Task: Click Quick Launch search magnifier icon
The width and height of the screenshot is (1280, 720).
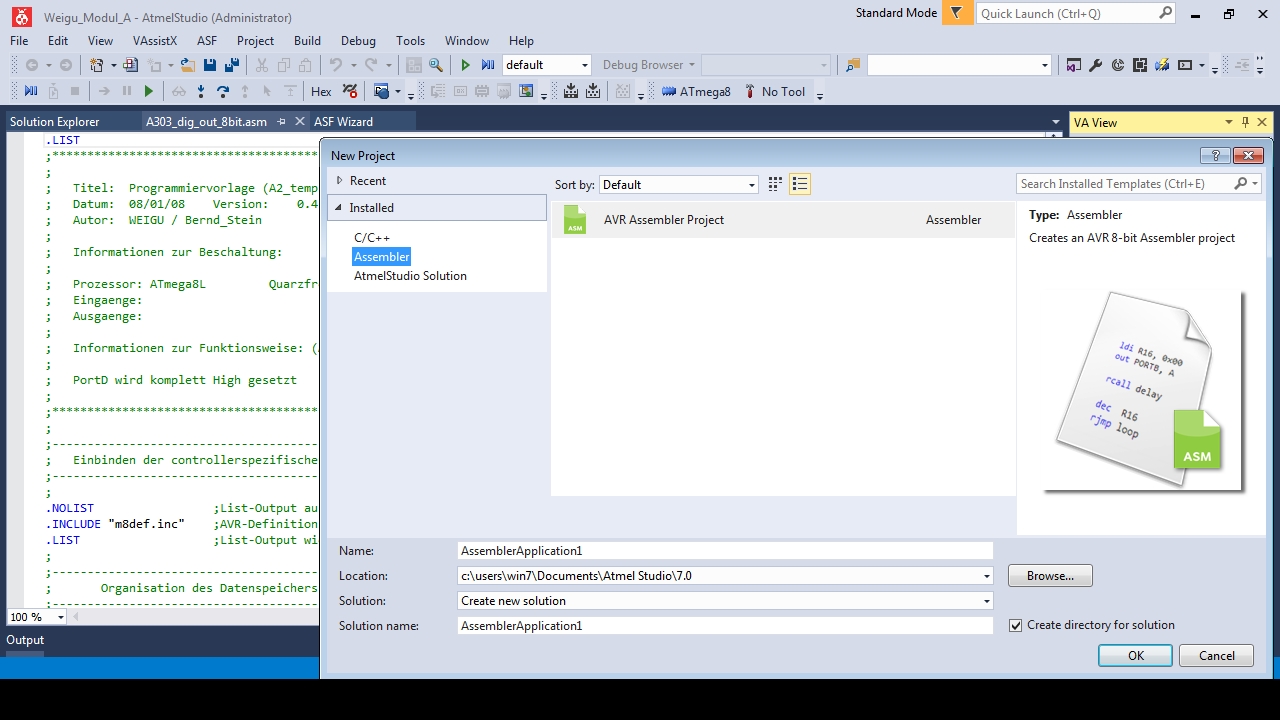Action: [1165, 13]
